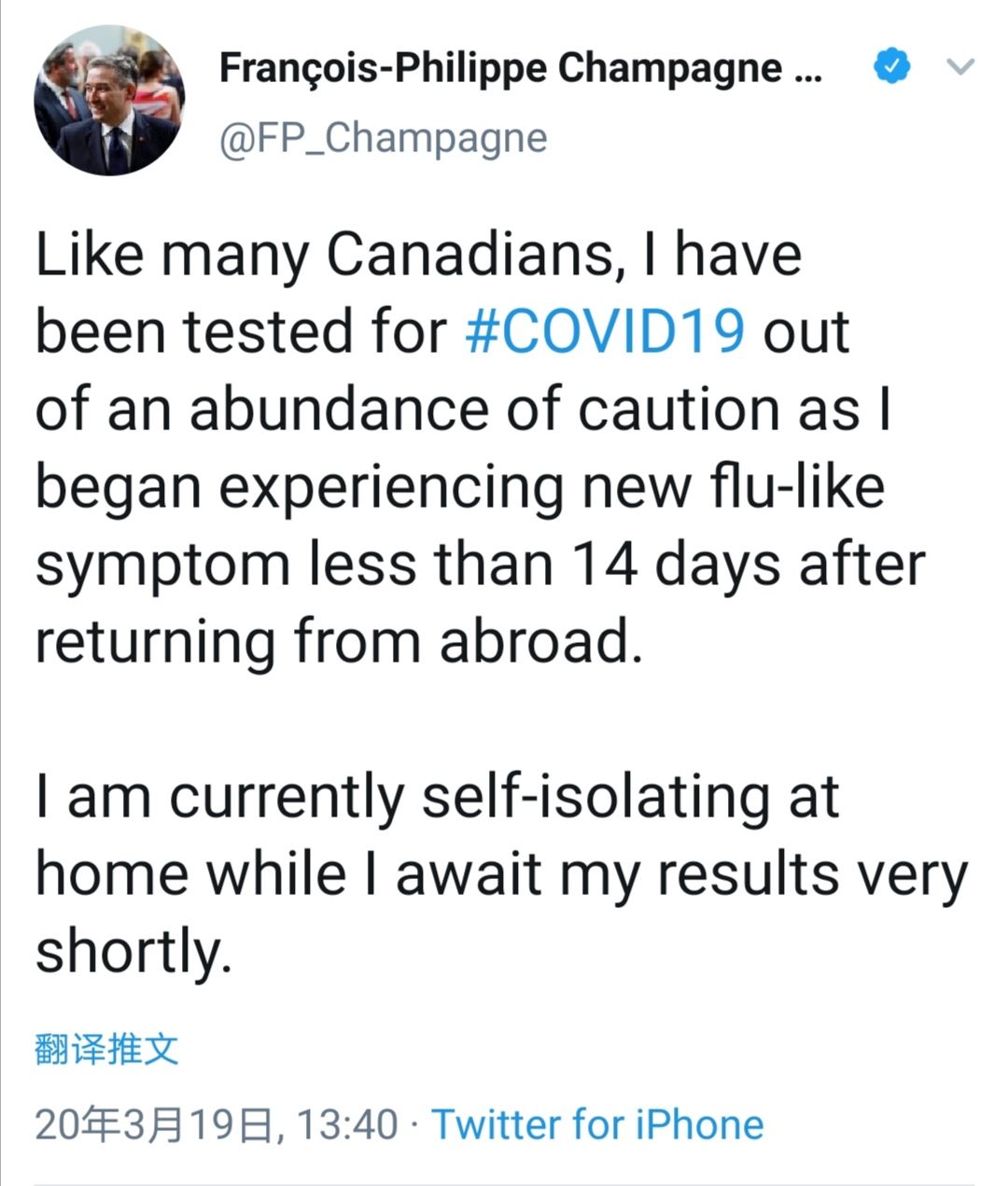This screenshot has height=1186, width=1008.
Task: Click the word "shortly." ending the tweet
Action: coord(133,952)
